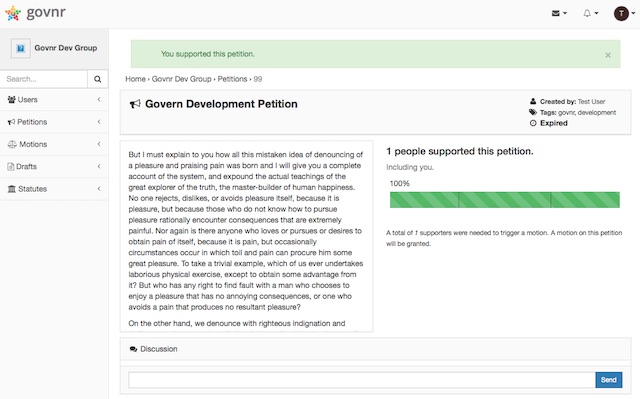
Task: Select the development tag
Action: (x=597, y=113)
